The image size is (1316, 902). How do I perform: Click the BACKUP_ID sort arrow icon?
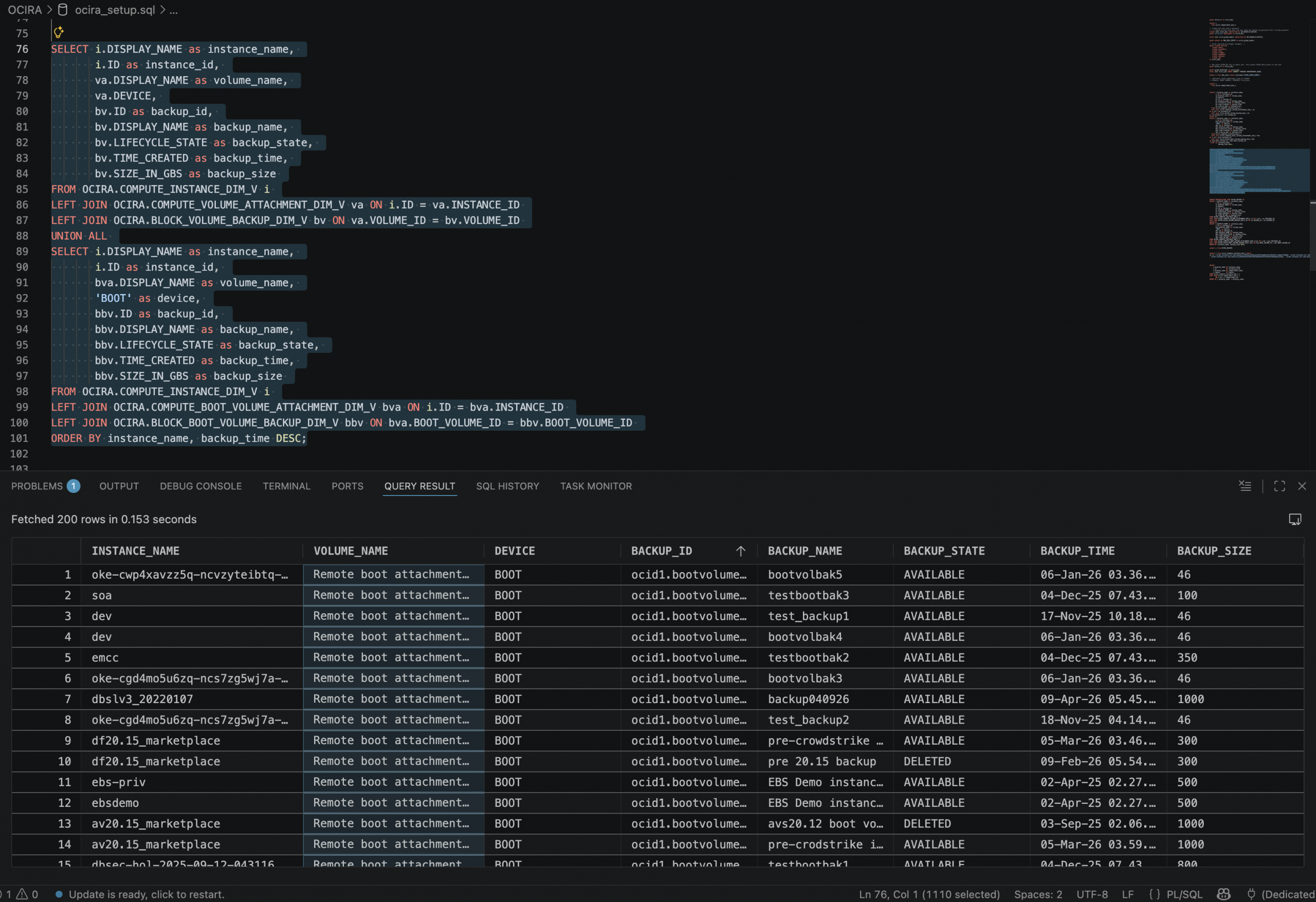tap(740, 551)
